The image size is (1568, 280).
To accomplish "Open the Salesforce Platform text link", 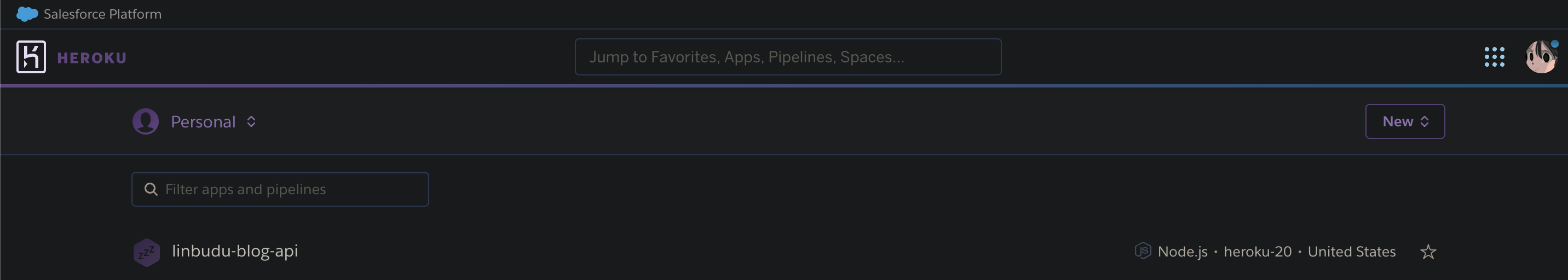I will click(102, 14).
